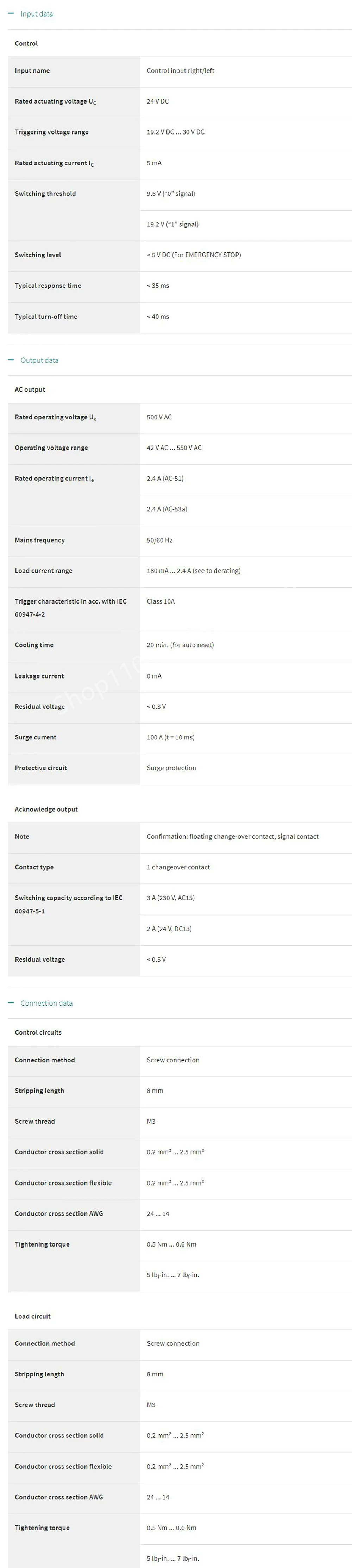Select the Class 10A trigger characteristic value
This screenshot has height=1568, width=352.
pyautogui.click(x=161, y=601)
